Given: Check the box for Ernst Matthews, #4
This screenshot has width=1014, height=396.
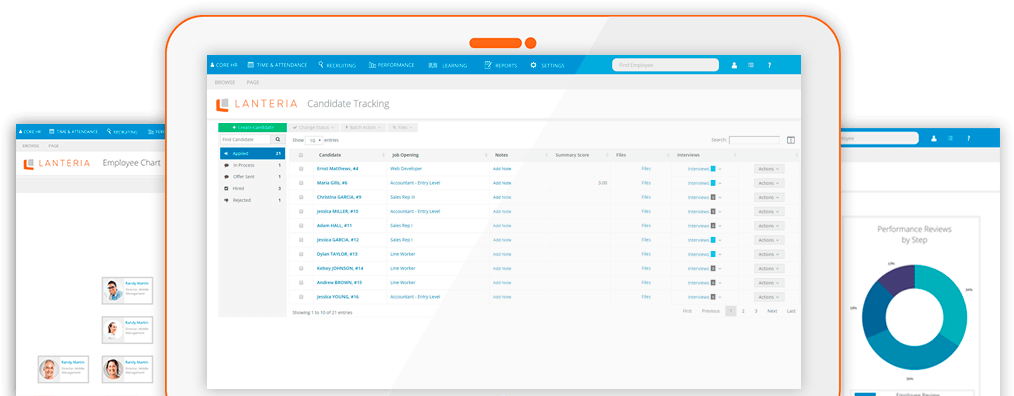Looking at the screenshot, I should (301, 168).
